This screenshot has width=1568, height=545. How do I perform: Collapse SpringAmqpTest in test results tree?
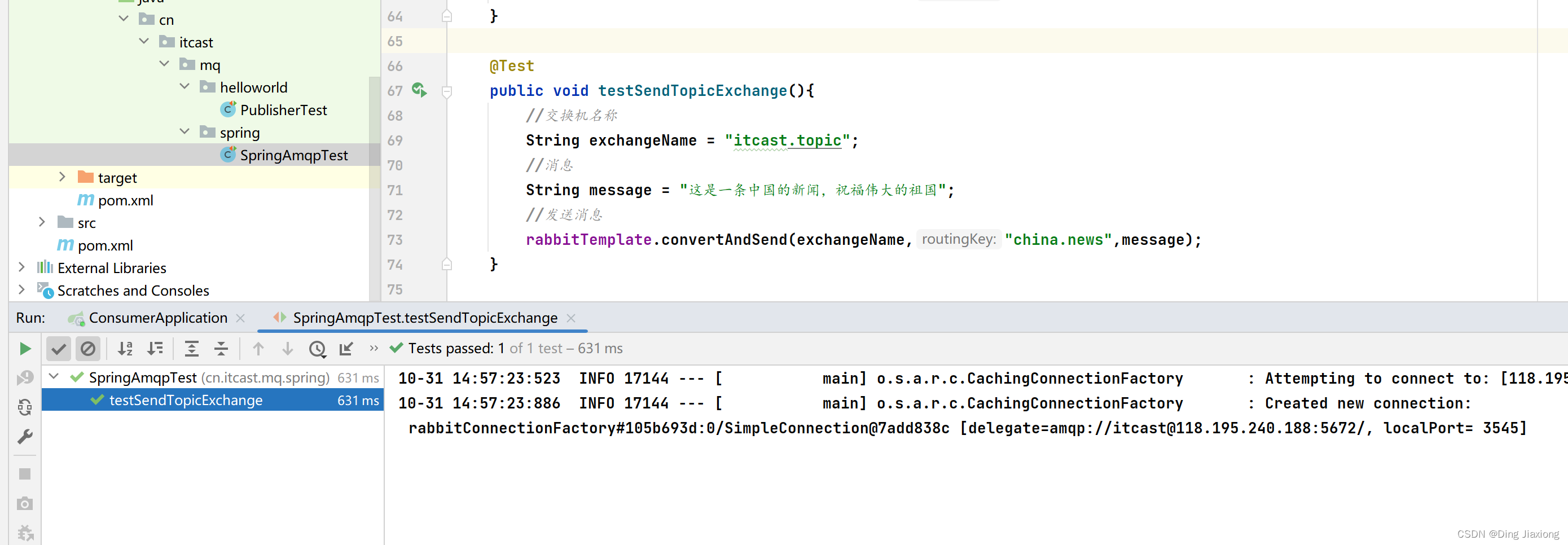(x=54, y=377)
